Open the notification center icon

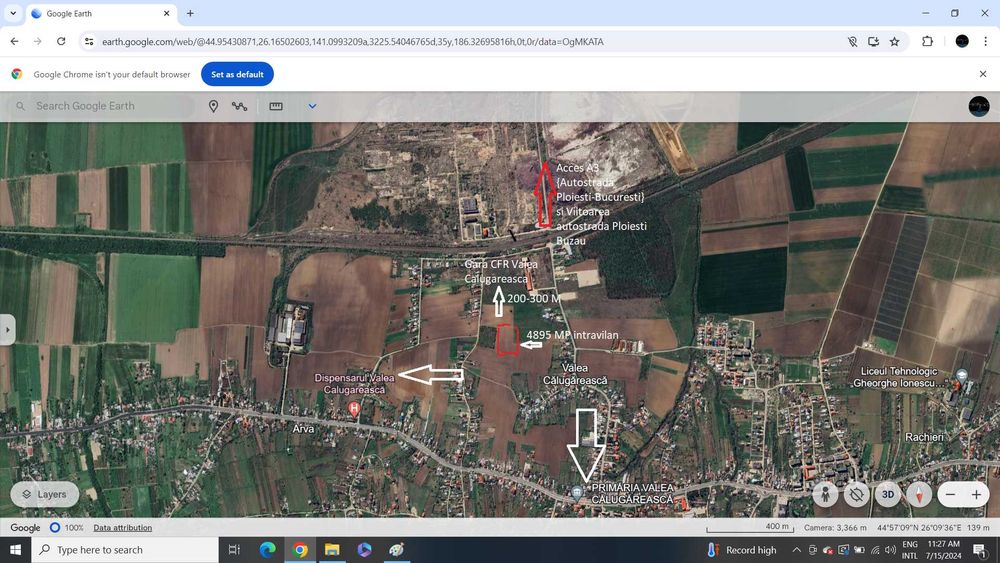(980, 550)
